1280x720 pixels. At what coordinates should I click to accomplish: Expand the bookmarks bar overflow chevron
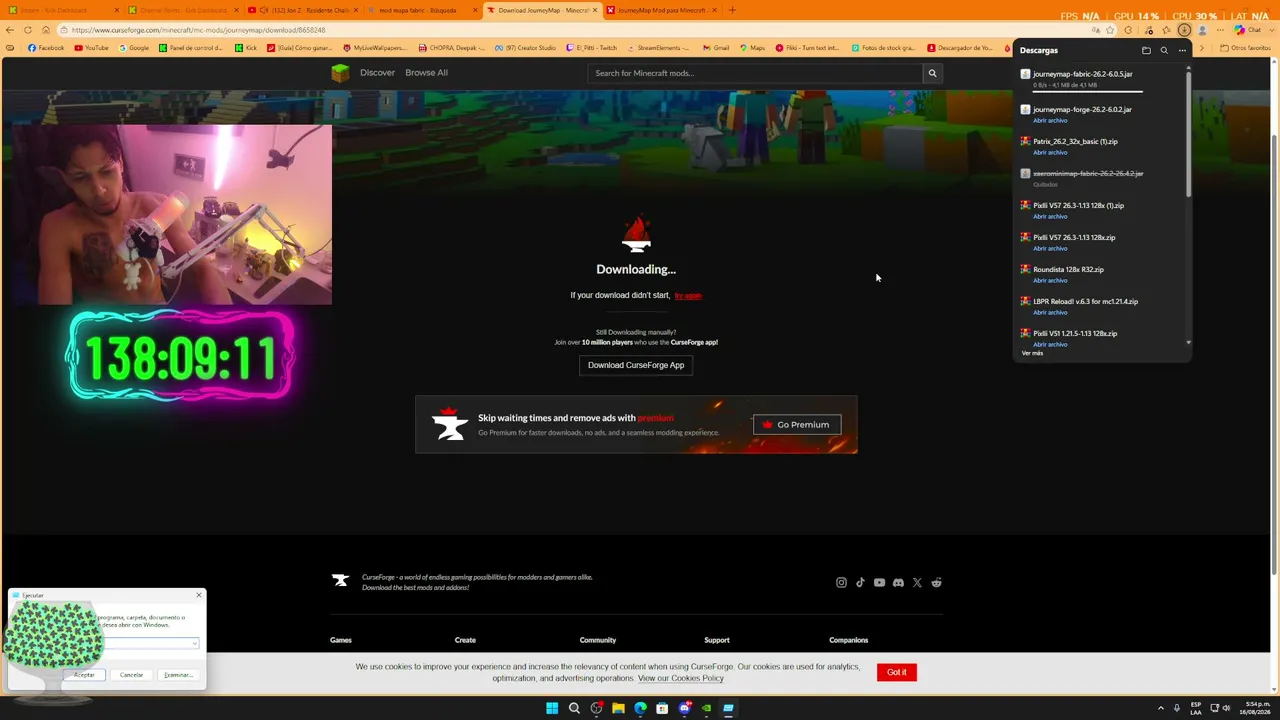tap(1204, 48)
